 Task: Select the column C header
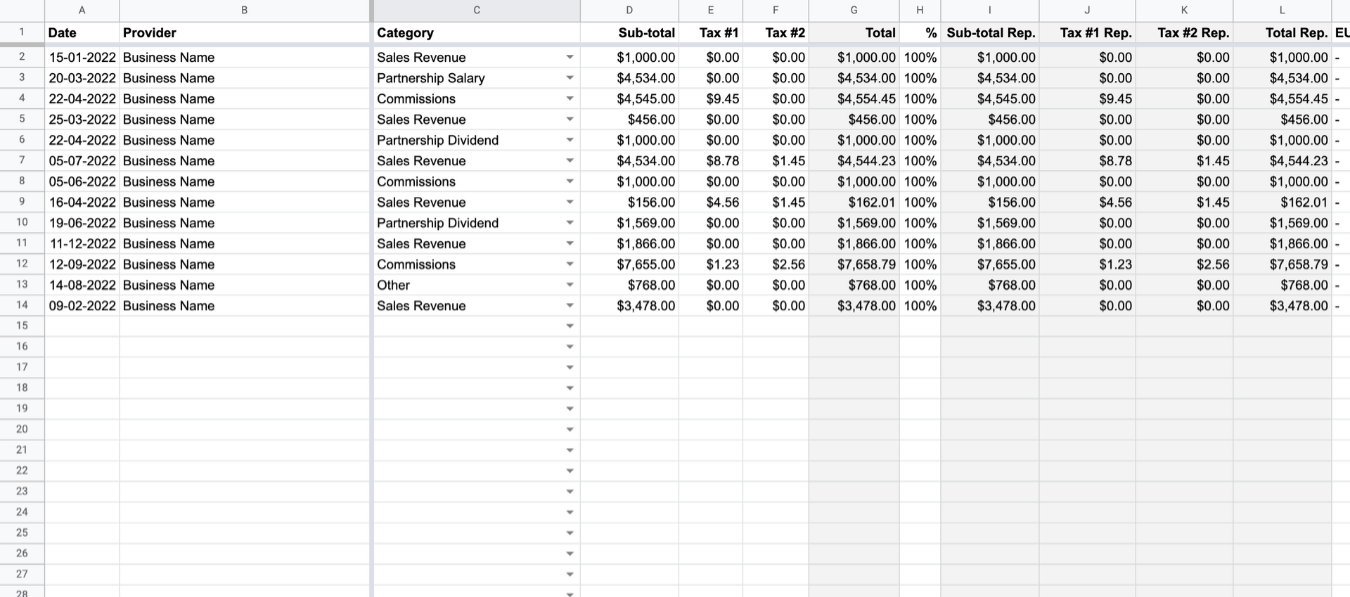[476, 10]
